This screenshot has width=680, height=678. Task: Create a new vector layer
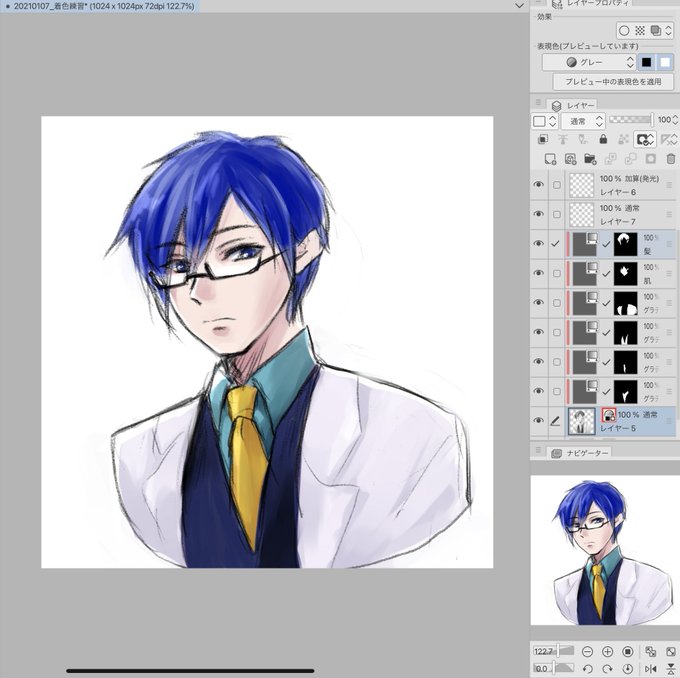pos(571,159)
